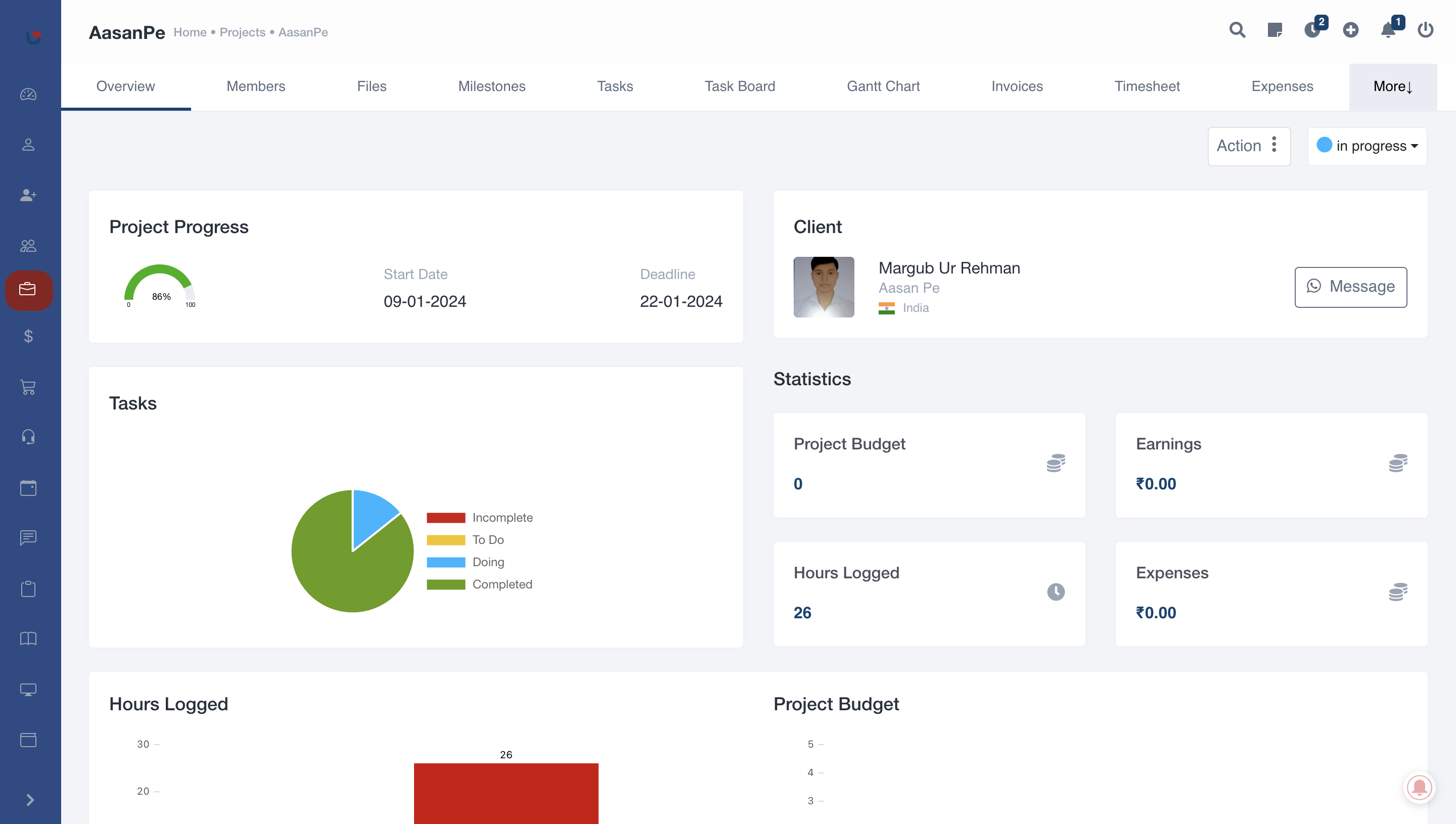Screen dimensions: 1456x824
Task: Click the power logout icon
Action: (x=1425, y=30)
